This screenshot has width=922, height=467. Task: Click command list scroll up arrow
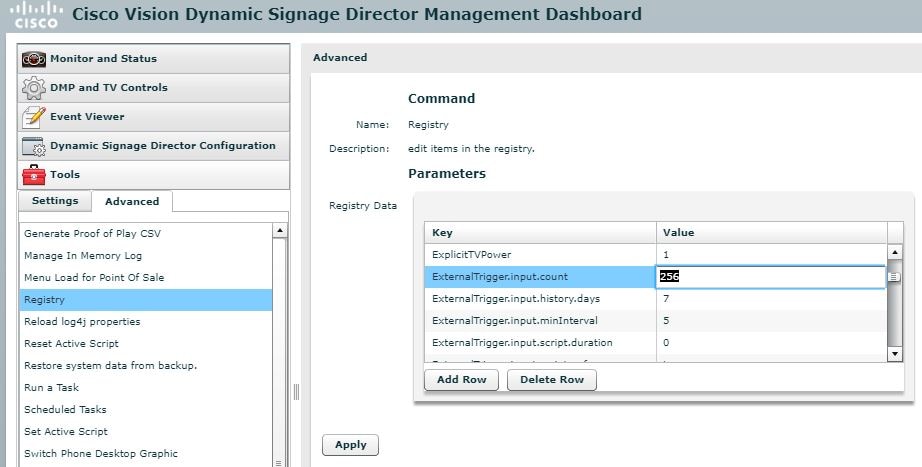(x=280, y=231)
